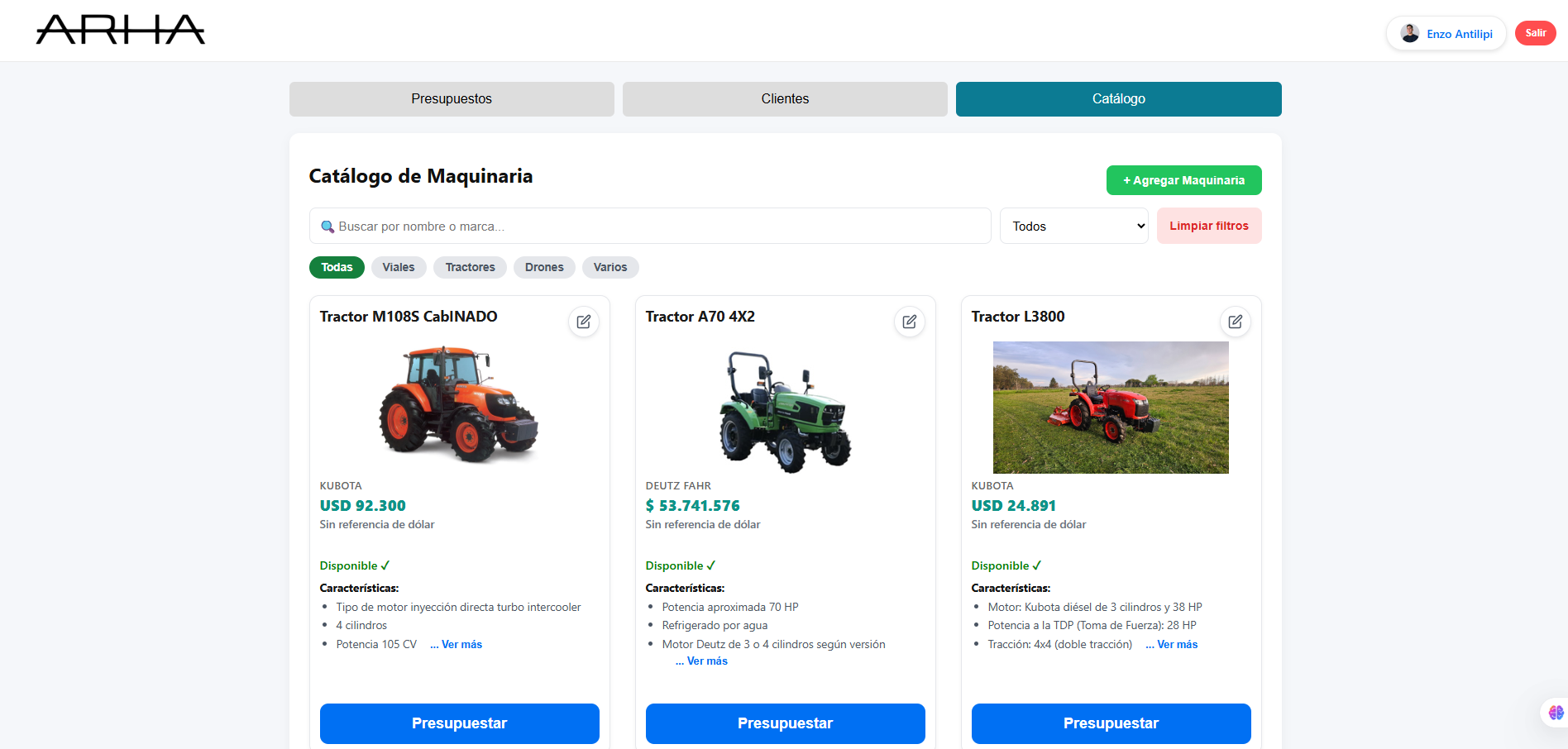Click the brain widget icon at right edge
This screenshot has width=1568, height=749.
[1556, 712]
